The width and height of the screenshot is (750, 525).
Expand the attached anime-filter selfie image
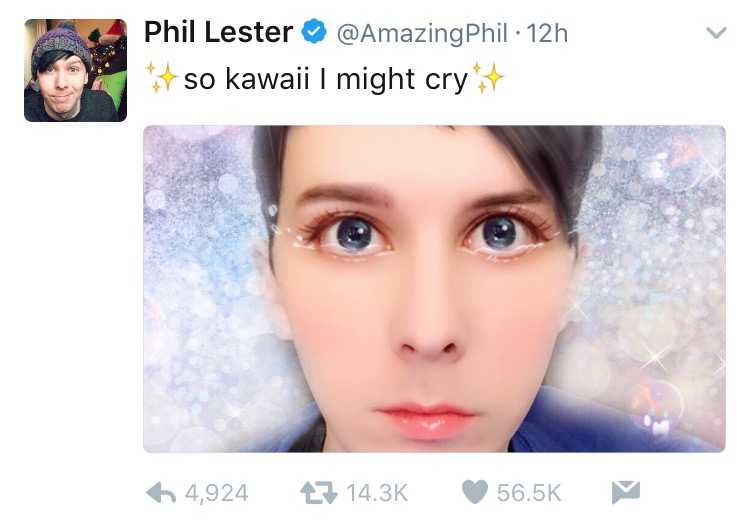pyautogui.click(x=434, y=288)
